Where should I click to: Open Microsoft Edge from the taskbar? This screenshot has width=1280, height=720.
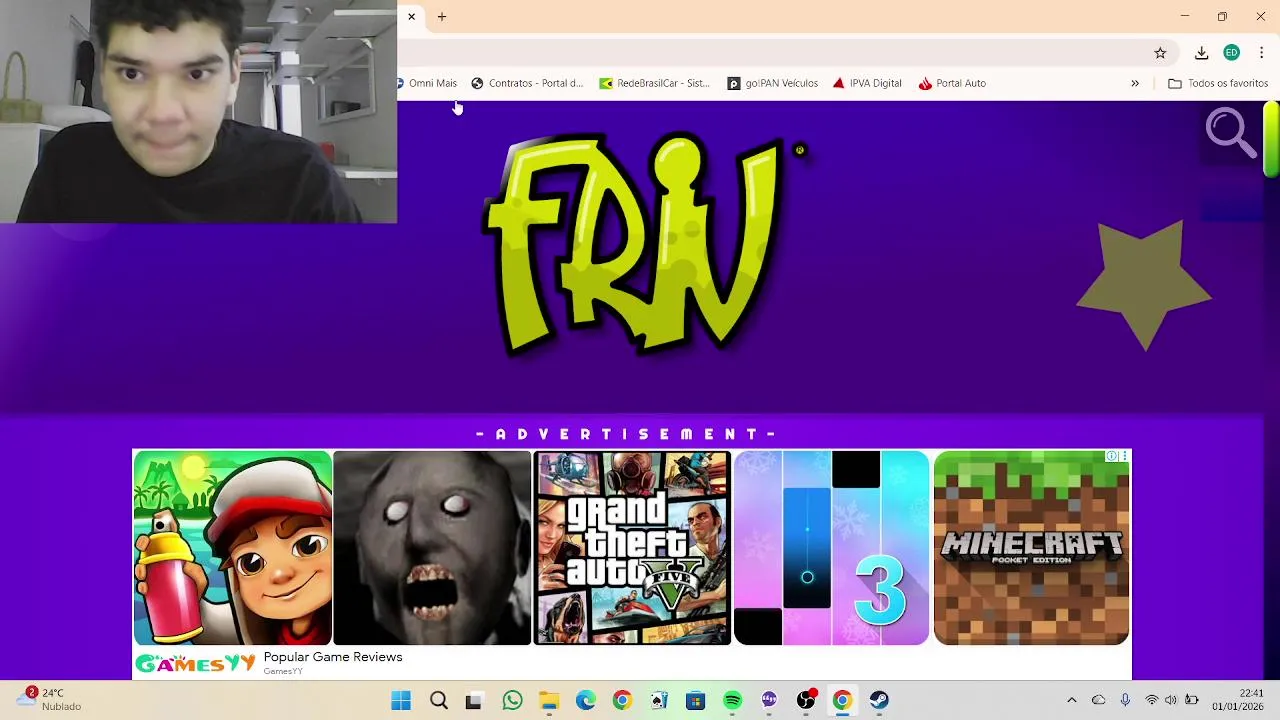coord(586,700)
